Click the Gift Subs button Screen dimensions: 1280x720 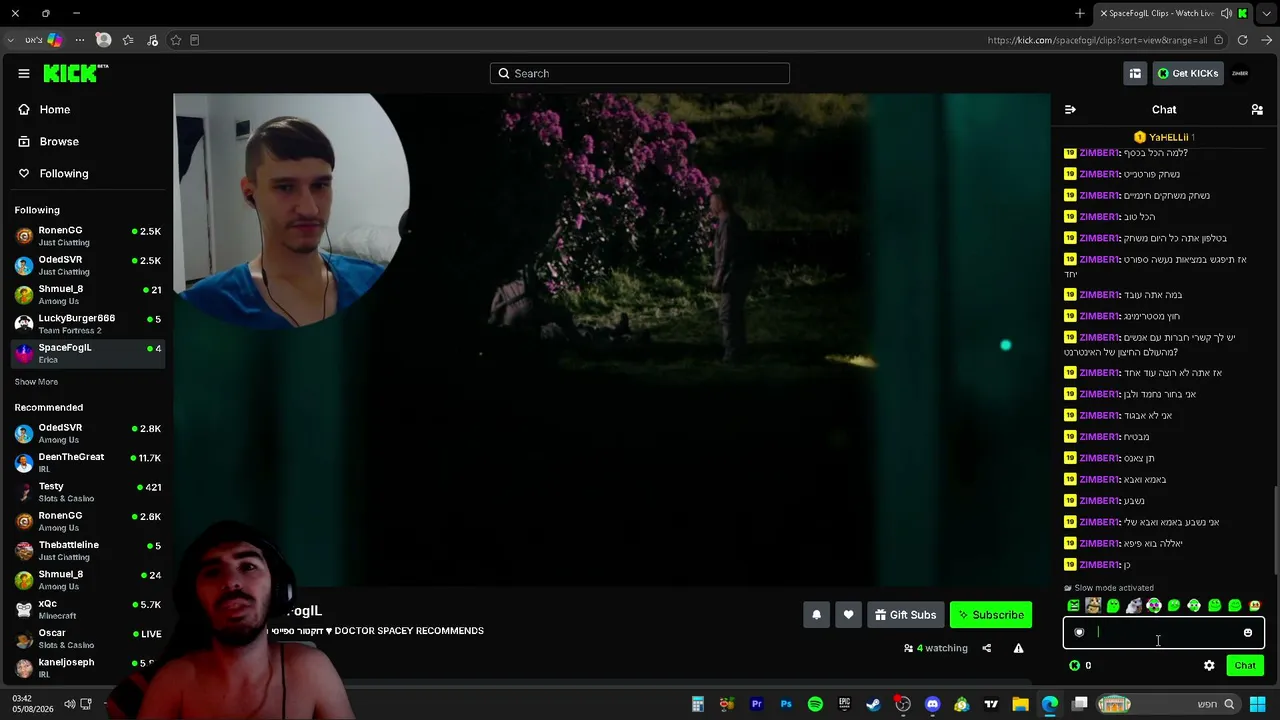click(x=905, y=615)
